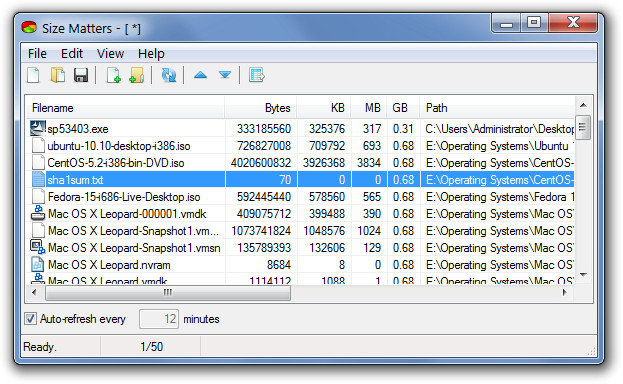Click the ubuntu-10.10-desktop-i386.iso file icon
The width and height of the screenshot is (623, 384).
(38, 145)
